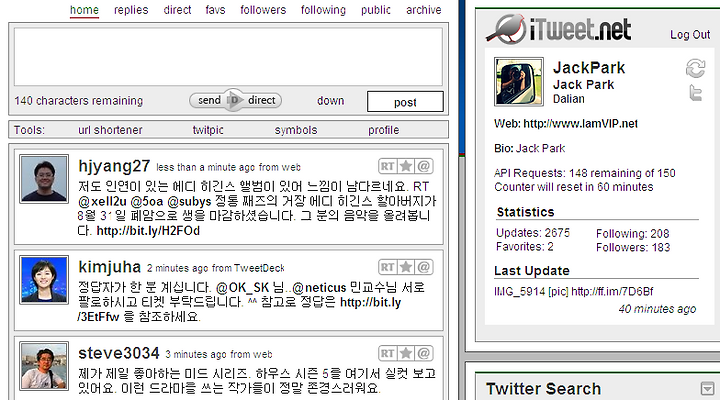This screenshot has width=720, height=400.
Task: Open the Twitter bird icon below refresh
Action: (x=696, y=93)
